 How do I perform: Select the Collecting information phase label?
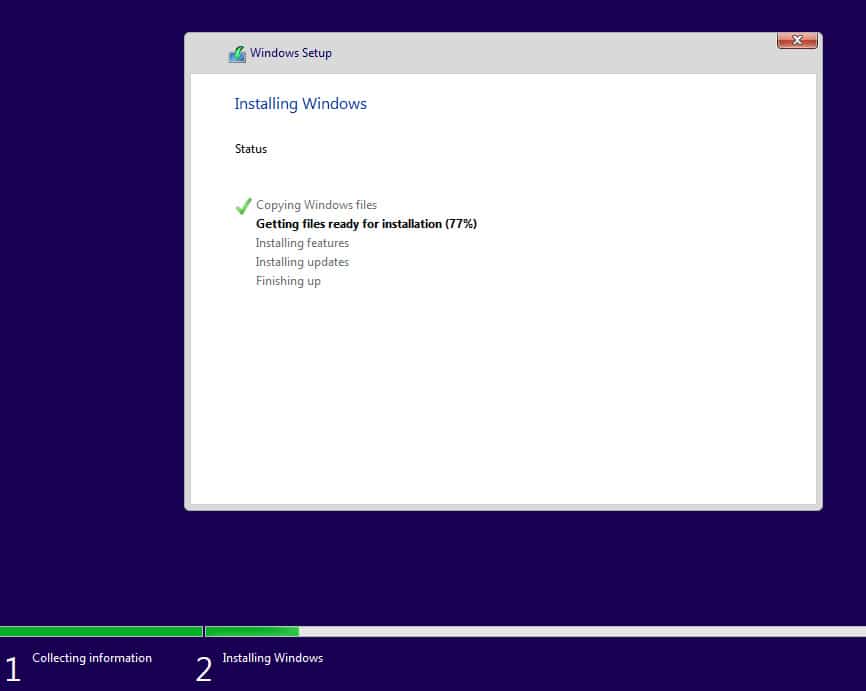pyautogui.click(x=92, y=658)
